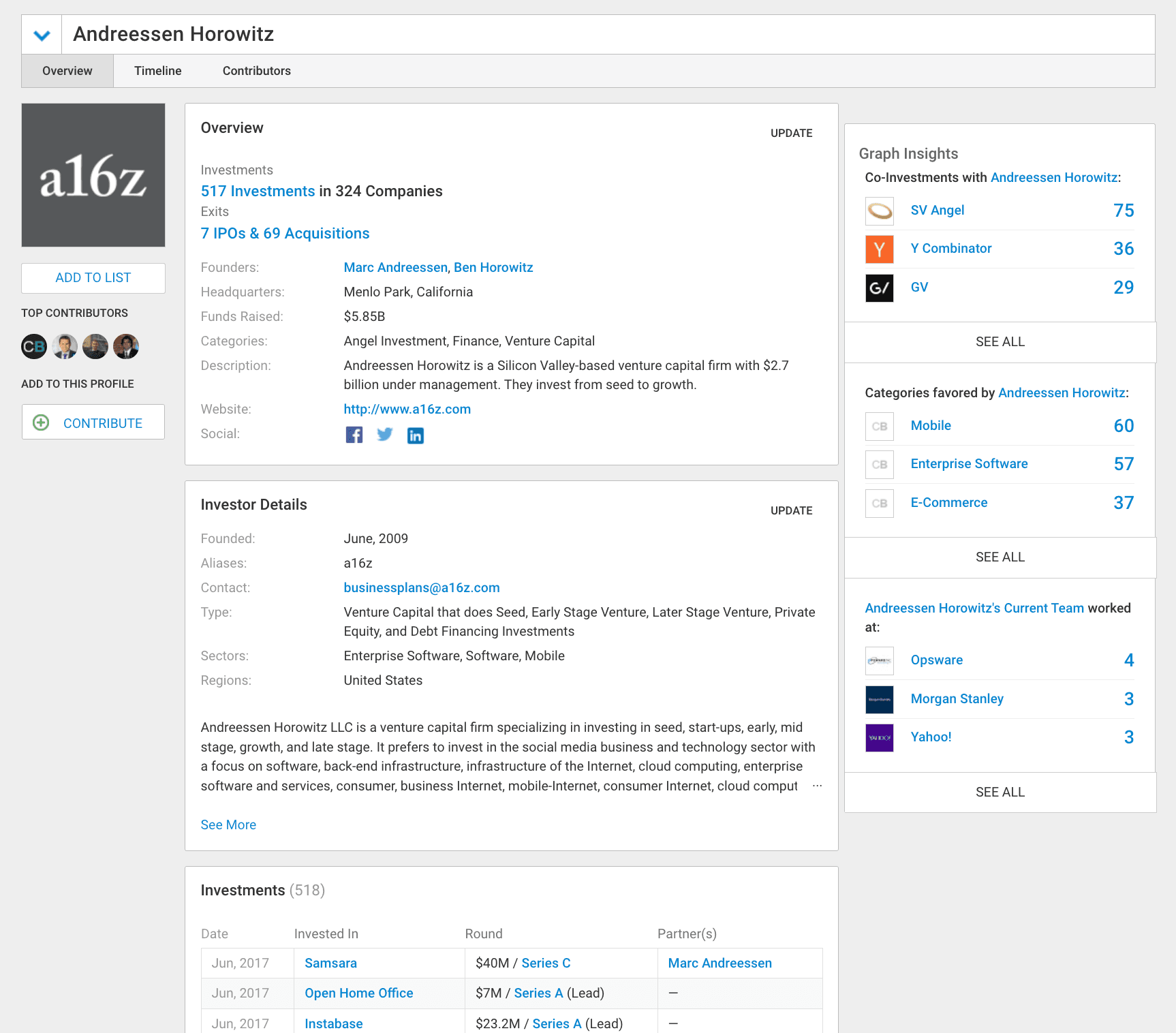This screenshot has height=1033, width=1176.
Task: Switch to the Timeline tab
Action: 157,71
